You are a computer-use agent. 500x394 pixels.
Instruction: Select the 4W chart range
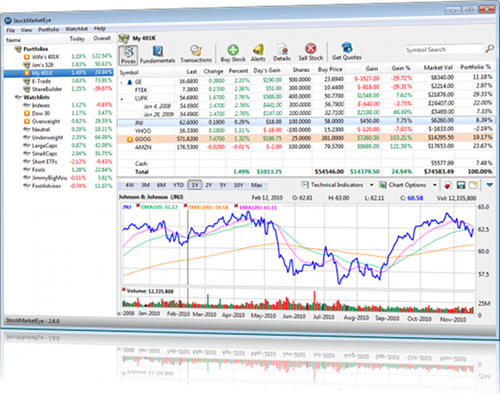[x=130, y=185]
